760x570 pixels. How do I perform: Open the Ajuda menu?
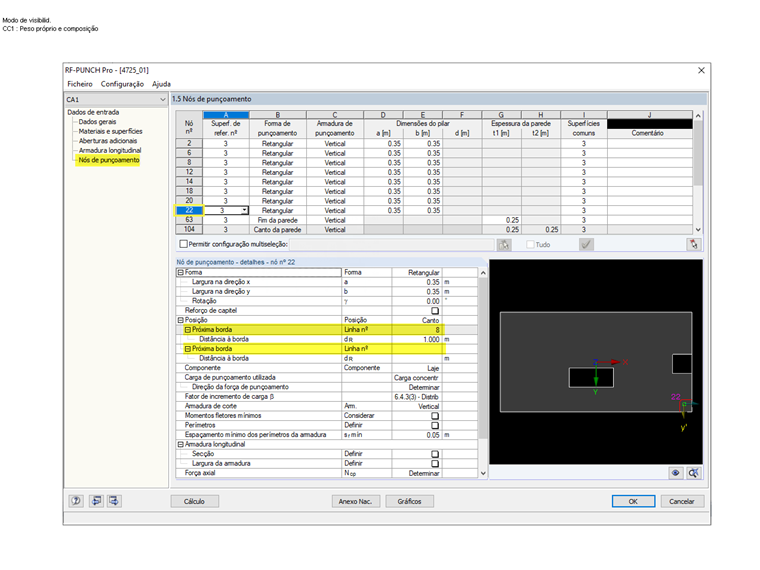(x=161, y=84)
